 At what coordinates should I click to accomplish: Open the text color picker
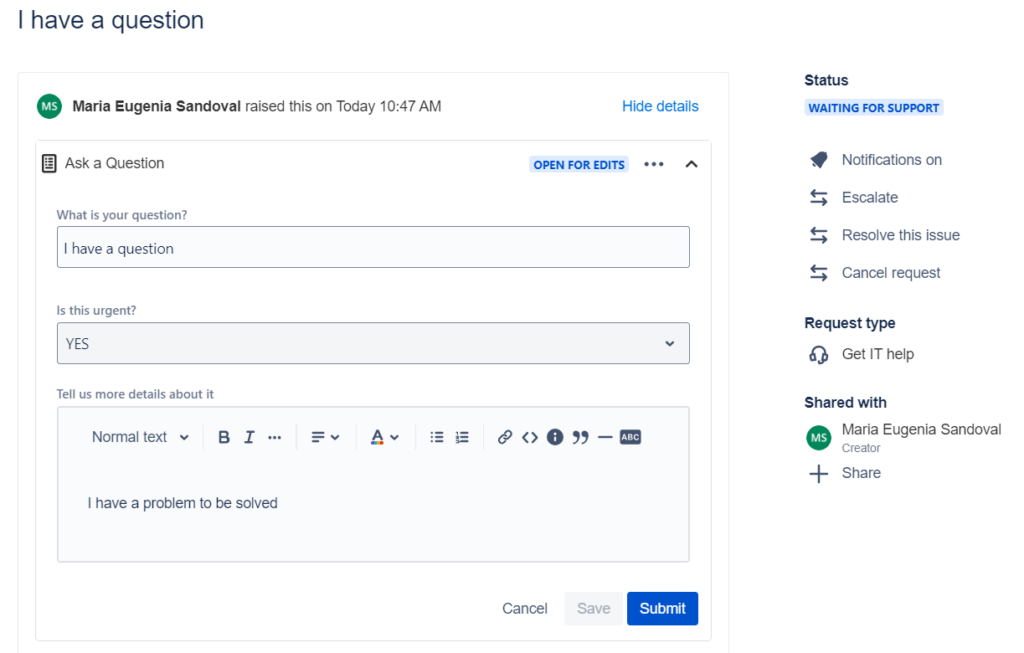coord(385,436)
